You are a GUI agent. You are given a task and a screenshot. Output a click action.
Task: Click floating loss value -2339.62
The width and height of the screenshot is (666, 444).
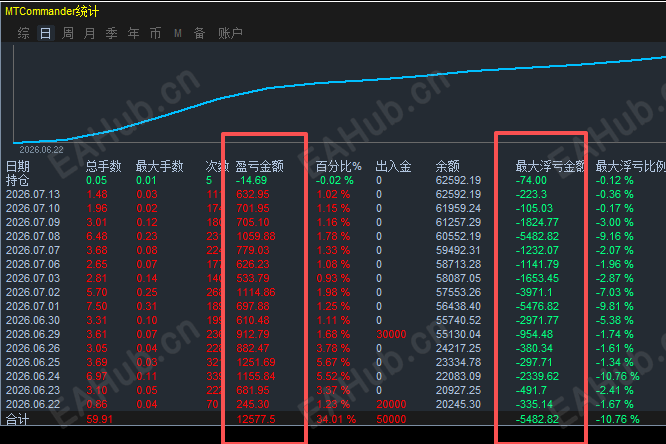click(x=537, y=376)
